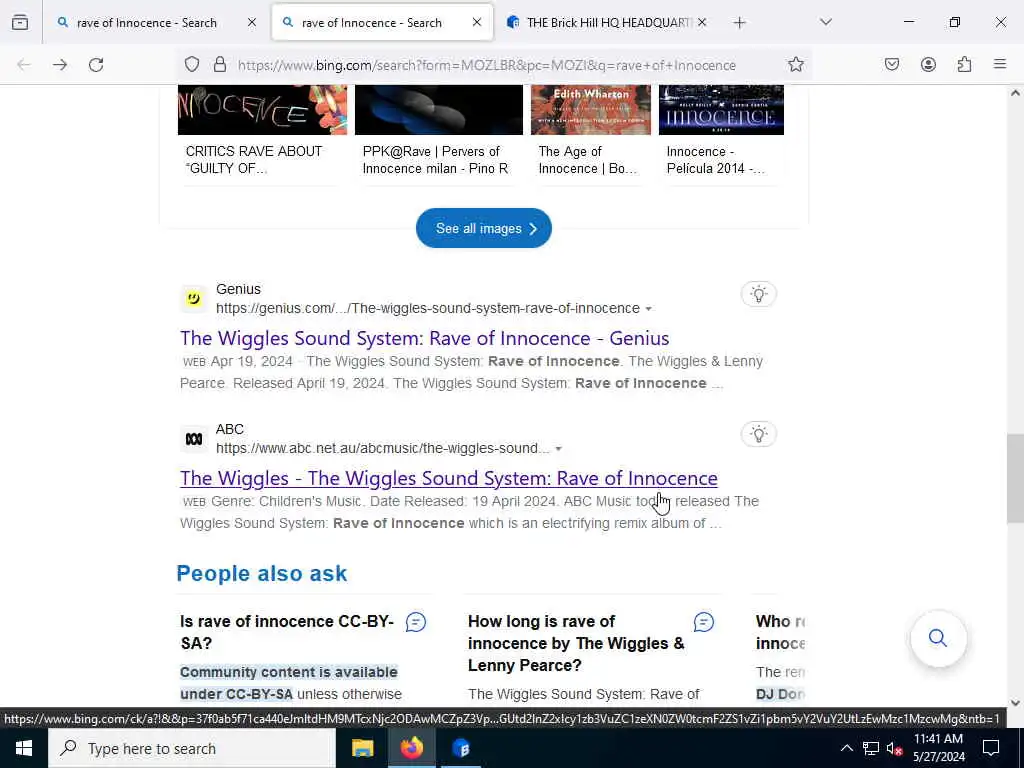The width and height of the screenshot is (1024, 768).
Task: Open tracking protection shield icon
Action: [191, 65]
